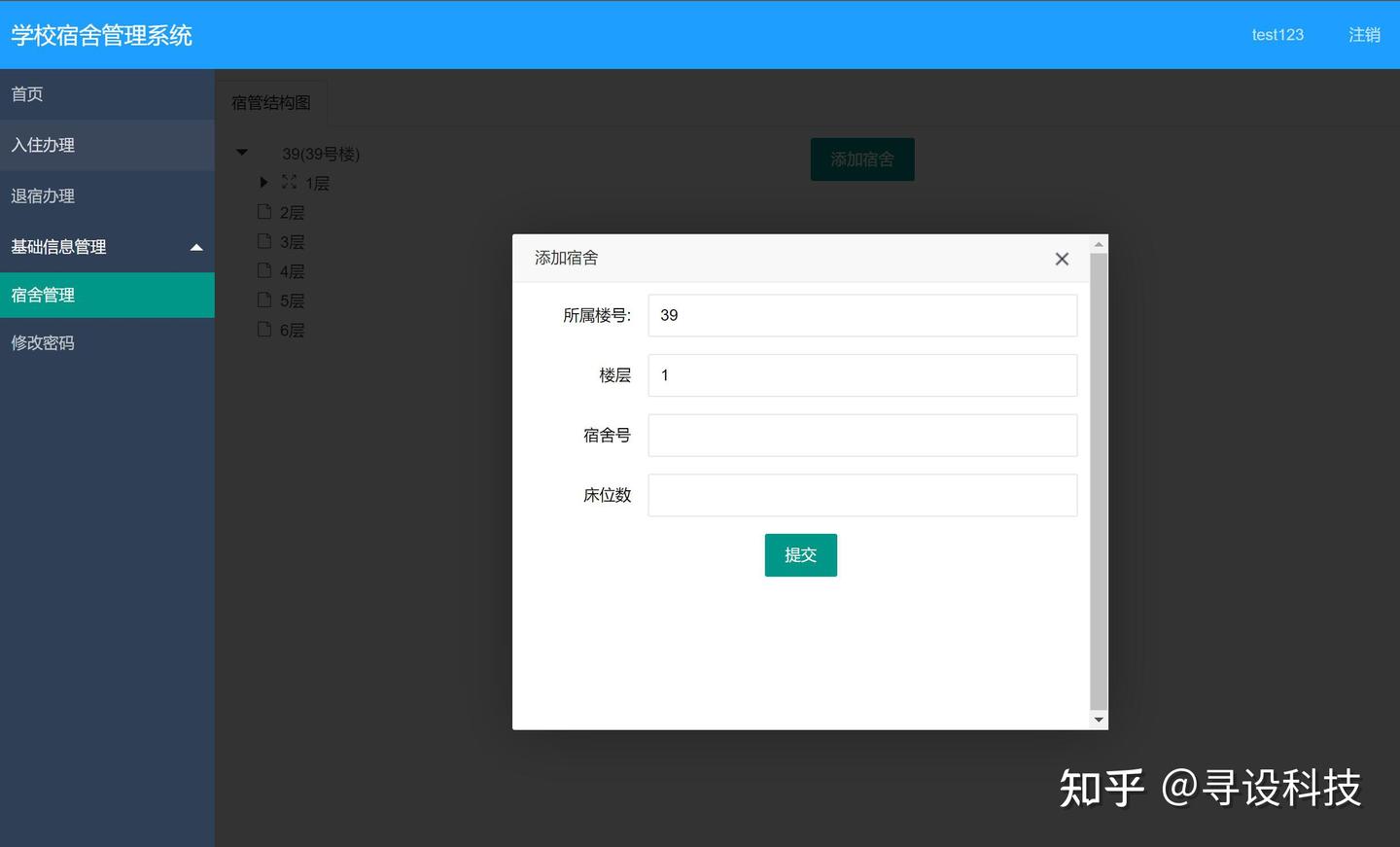1400x847 pixels.
Task: Click the expand-all icon next to 1层
Action: [288, 182]
